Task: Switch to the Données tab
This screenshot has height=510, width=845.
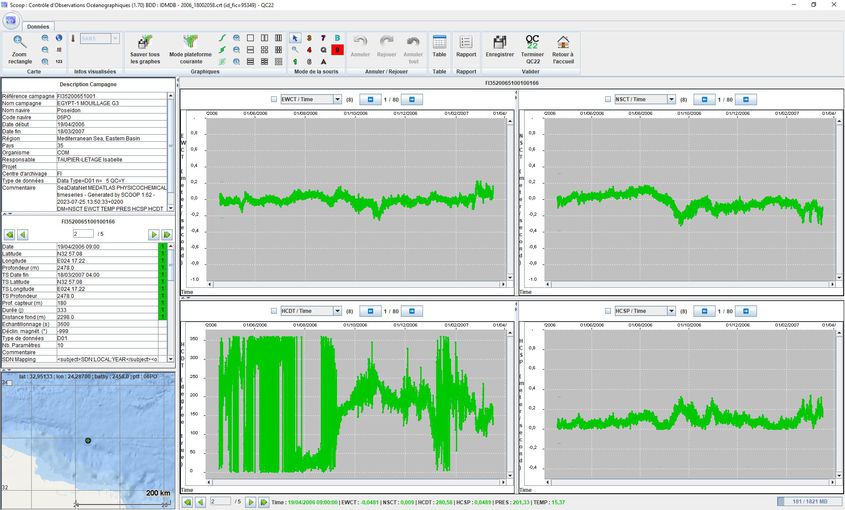Action: pyautogui.click(x=38, y=26)
